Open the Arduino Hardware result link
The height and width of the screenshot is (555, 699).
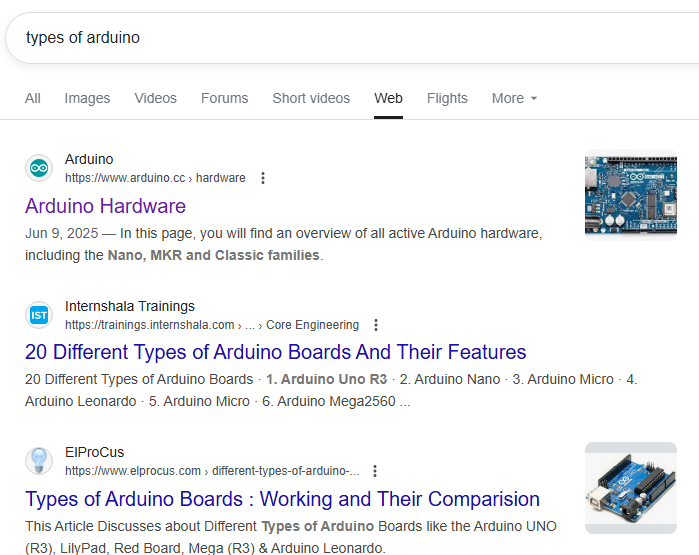point(105,206)
